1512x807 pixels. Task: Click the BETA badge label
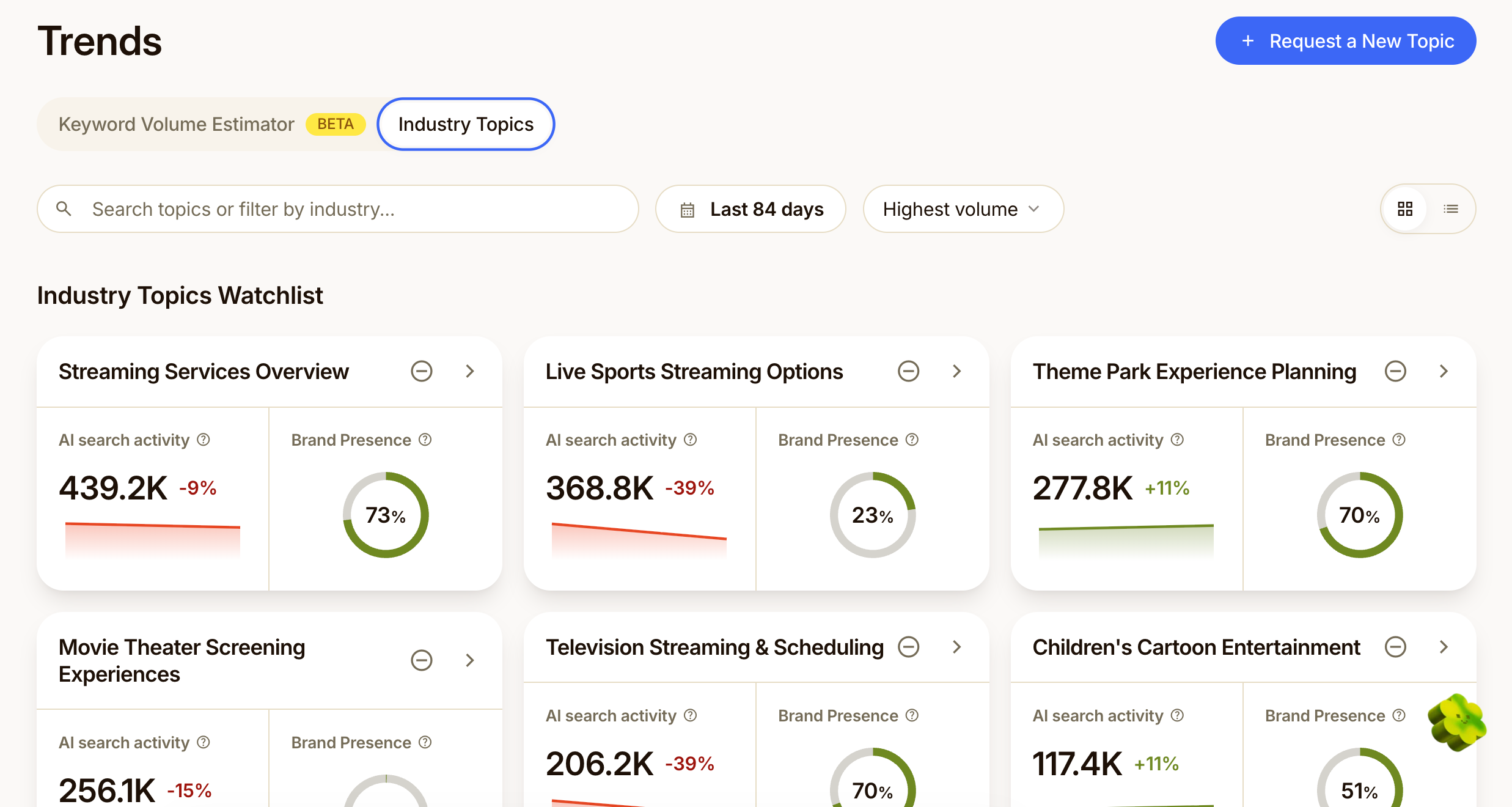point(336,124)
